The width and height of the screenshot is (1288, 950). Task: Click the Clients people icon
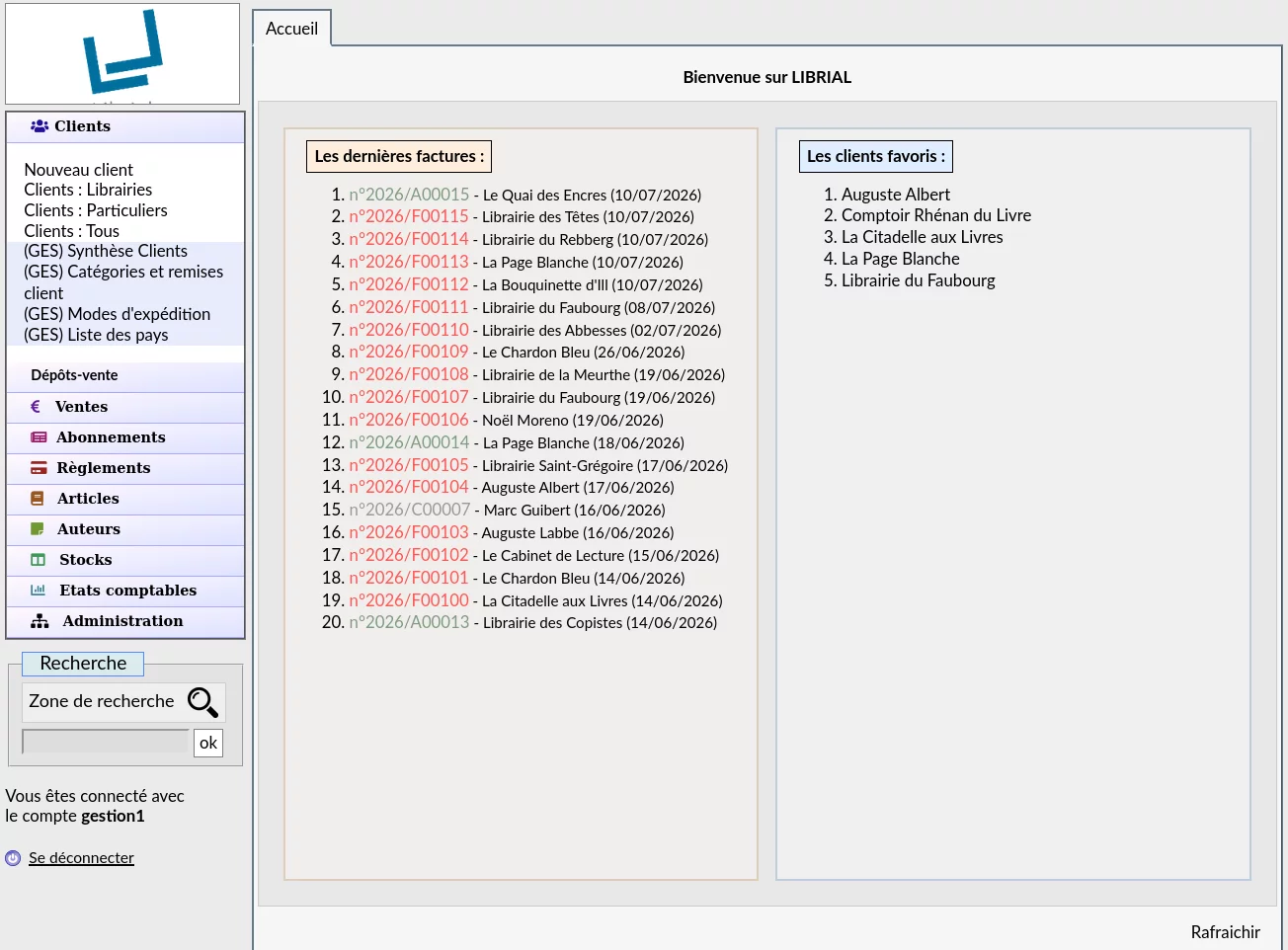pos(40,126)
